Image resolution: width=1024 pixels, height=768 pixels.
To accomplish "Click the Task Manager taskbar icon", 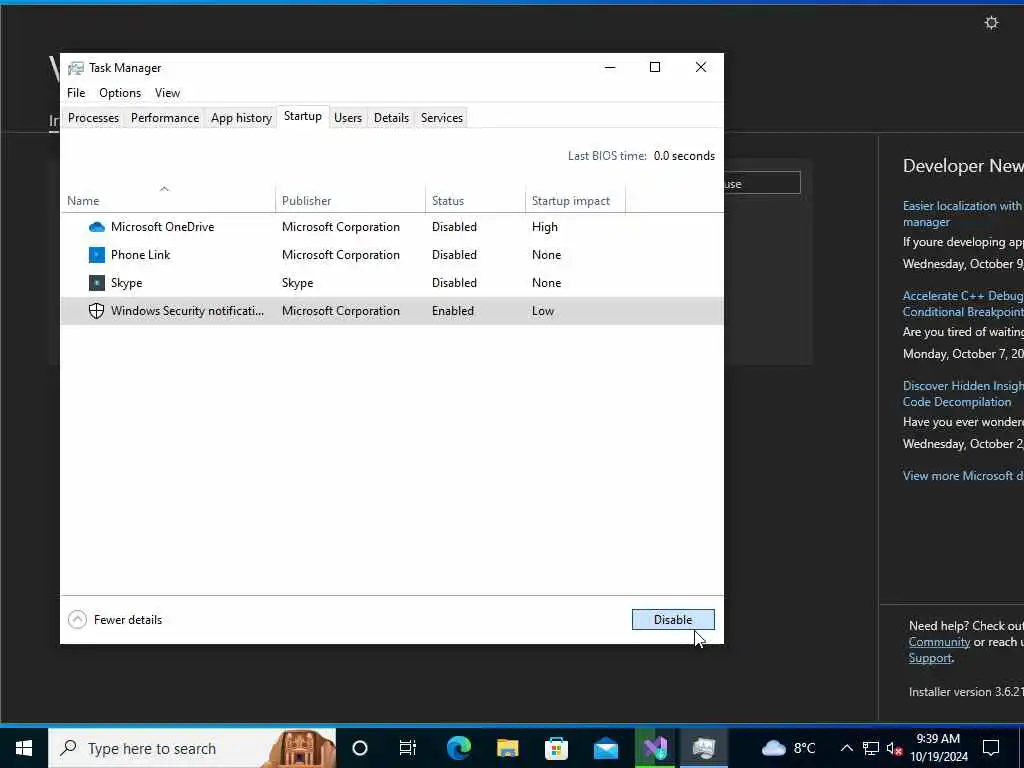I will (x=704, y=748).
